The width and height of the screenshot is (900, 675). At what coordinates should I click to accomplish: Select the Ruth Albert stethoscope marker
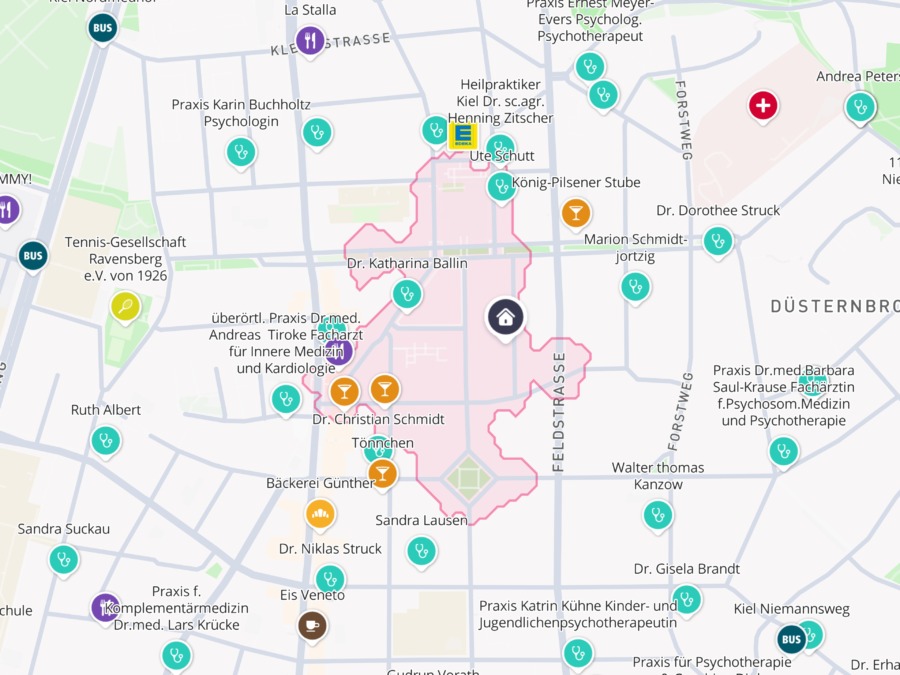(x=106, y=441)
